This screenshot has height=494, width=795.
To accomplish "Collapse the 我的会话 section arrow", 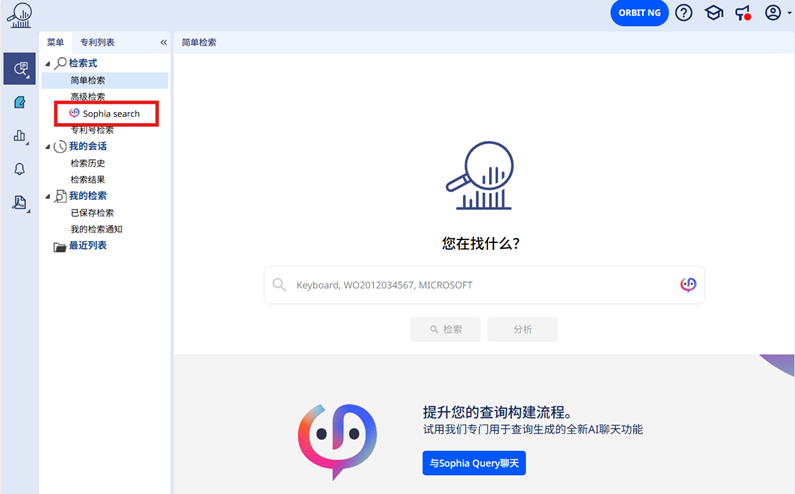I will (48, 147).
